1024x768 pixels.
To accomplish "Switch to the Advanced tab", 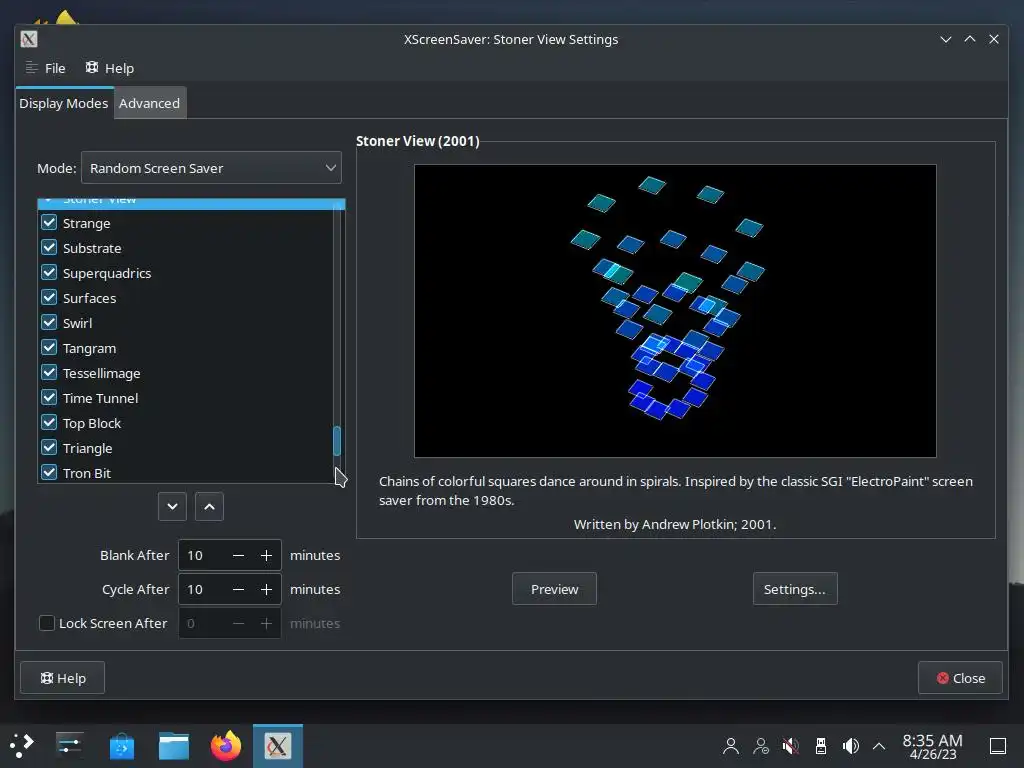I will coord(150,103).
